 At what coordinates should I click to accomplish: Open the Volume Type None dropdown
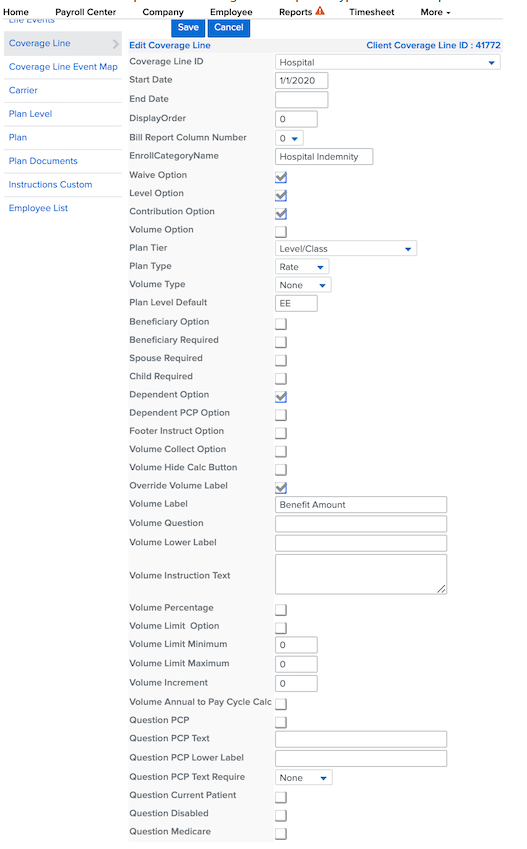[303, 285]
